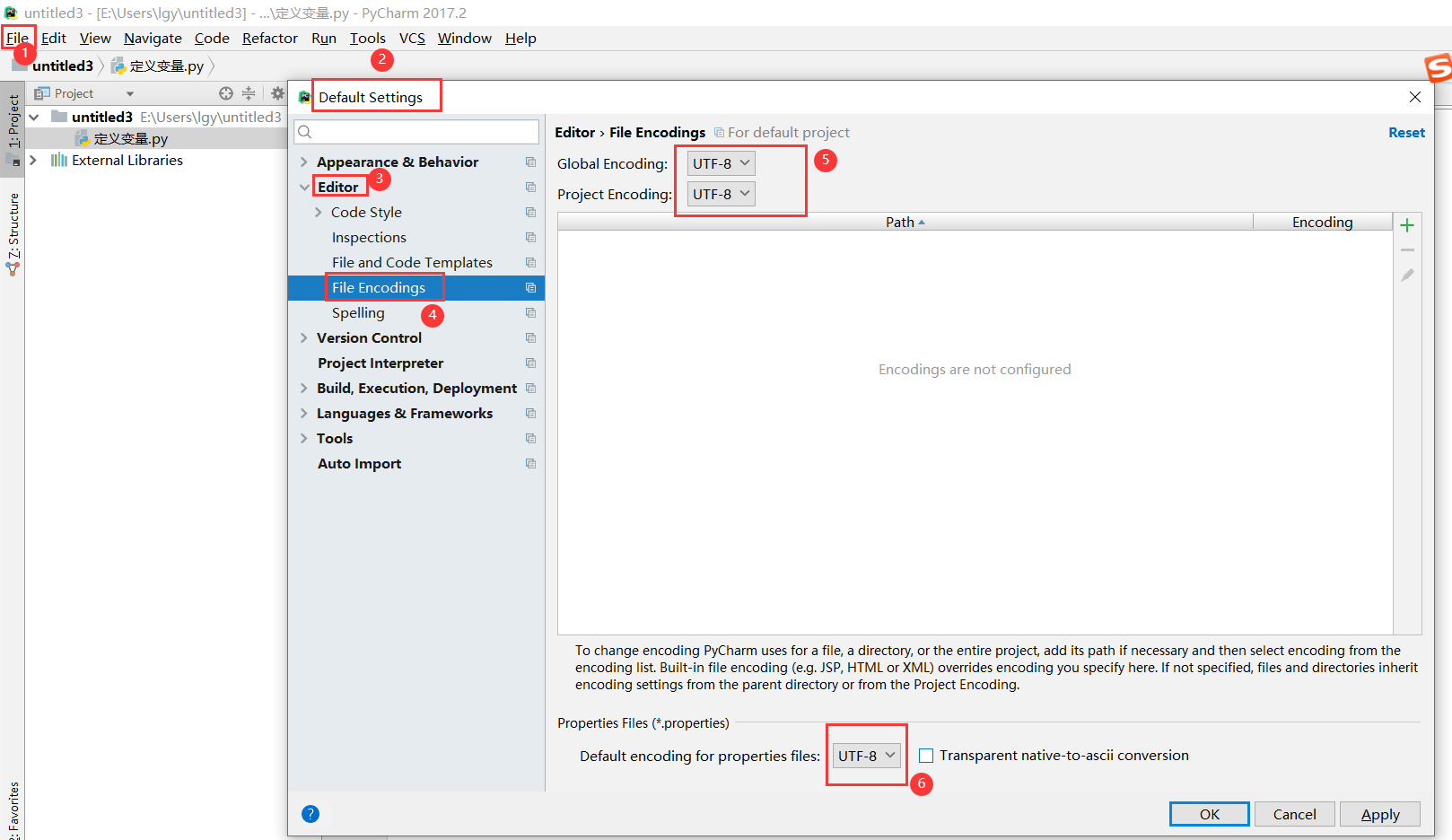
Task: Click project-level icon beside Appearance & Behavior
Action: click(x=530, y=162)
